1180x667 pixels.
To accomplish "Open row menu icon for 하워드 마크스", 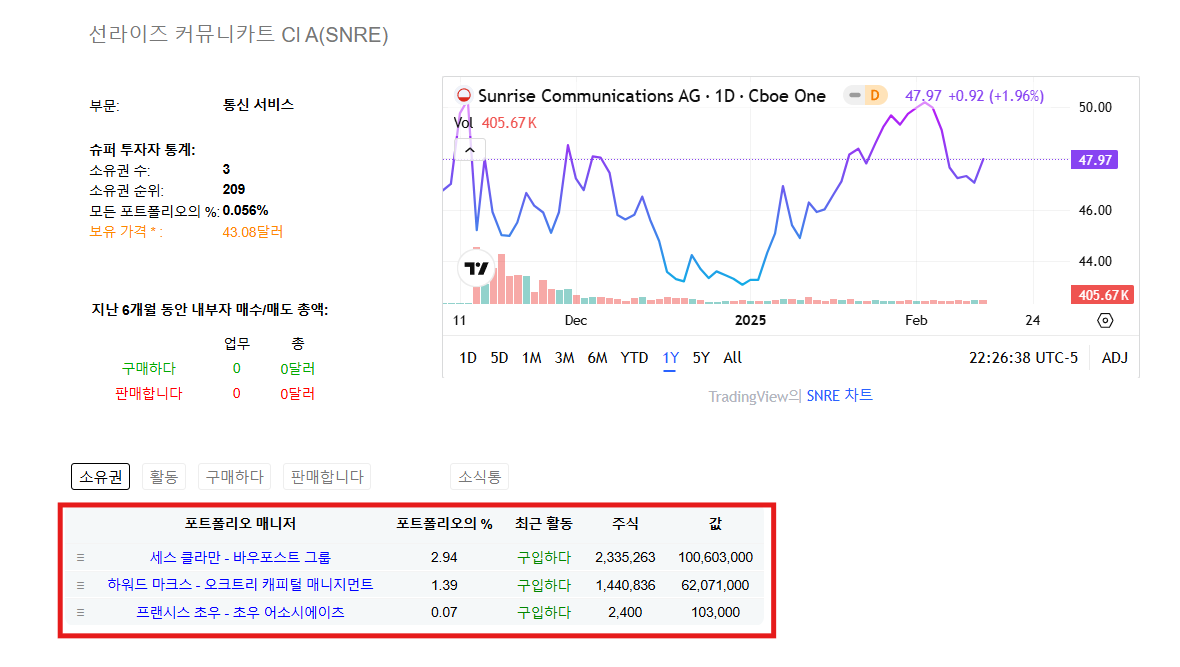I will coord(81,585).
